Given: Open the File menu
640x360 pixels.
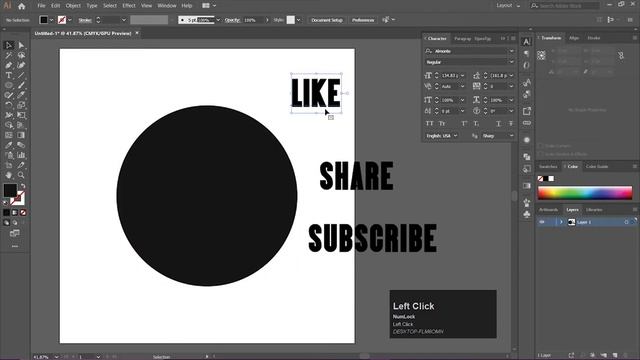Looking at the screenshot, I should point(41,6).
